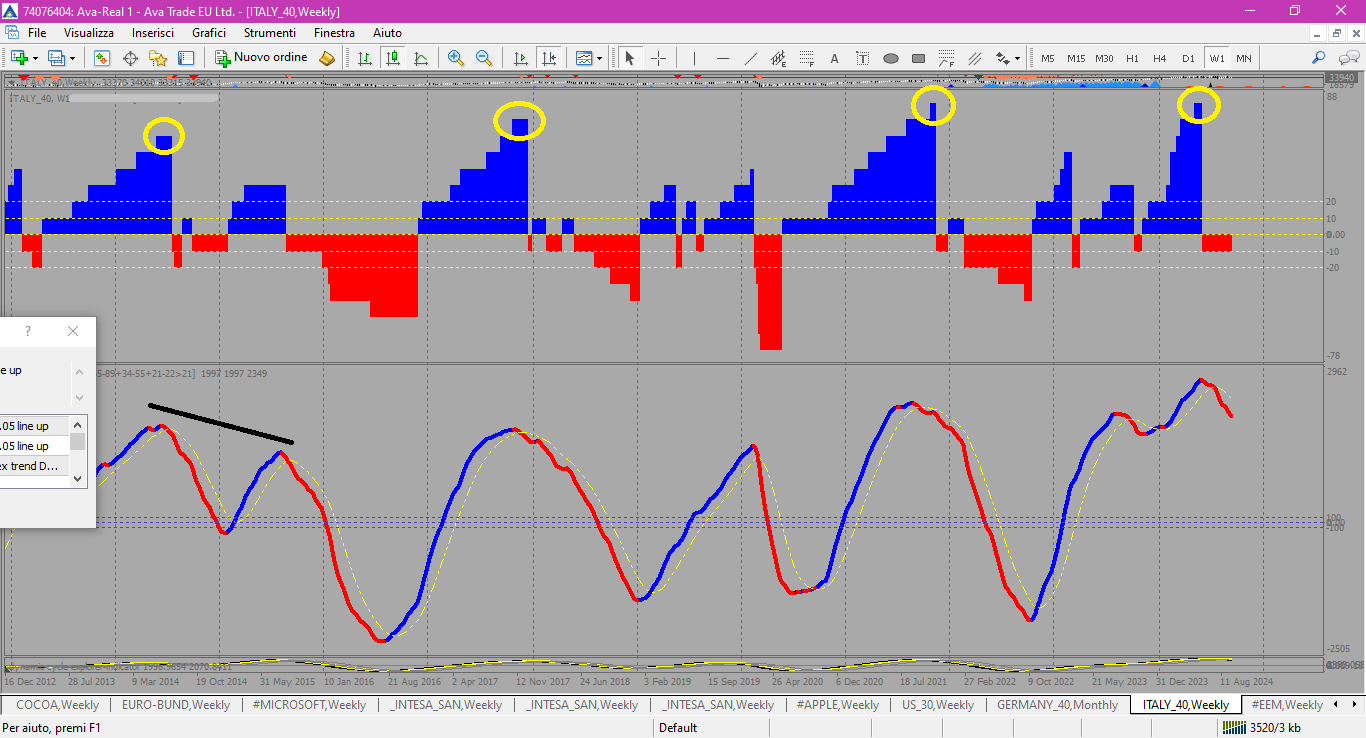Click the dialog help question mark
The image size is (1366, 738).
click(x=27, y=331)
